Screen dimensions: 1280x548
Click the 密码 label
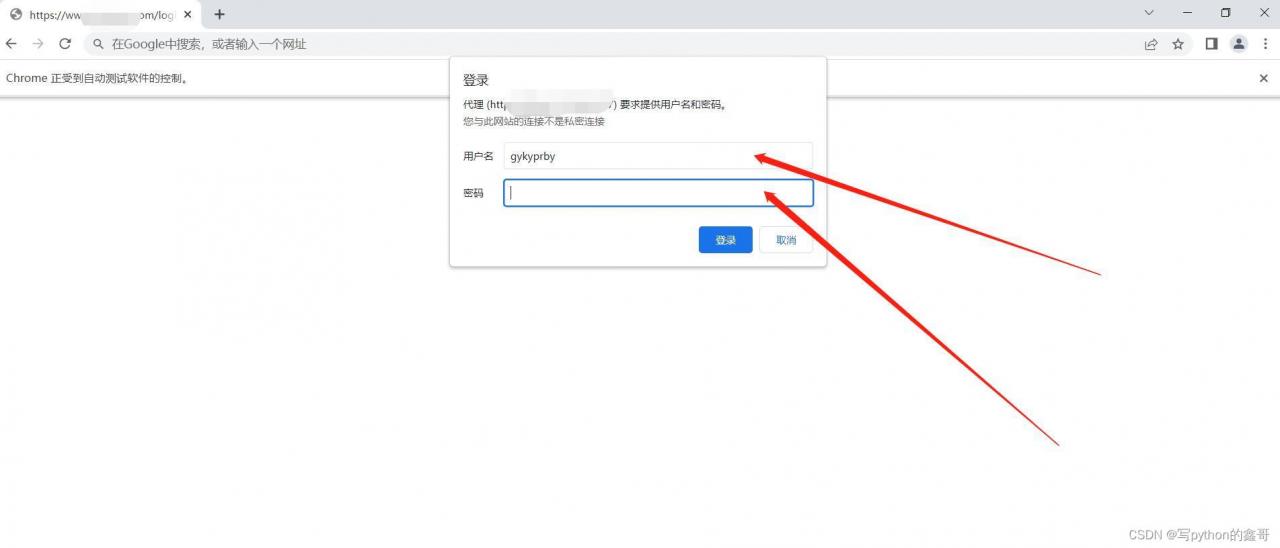[x=473, y=194]
